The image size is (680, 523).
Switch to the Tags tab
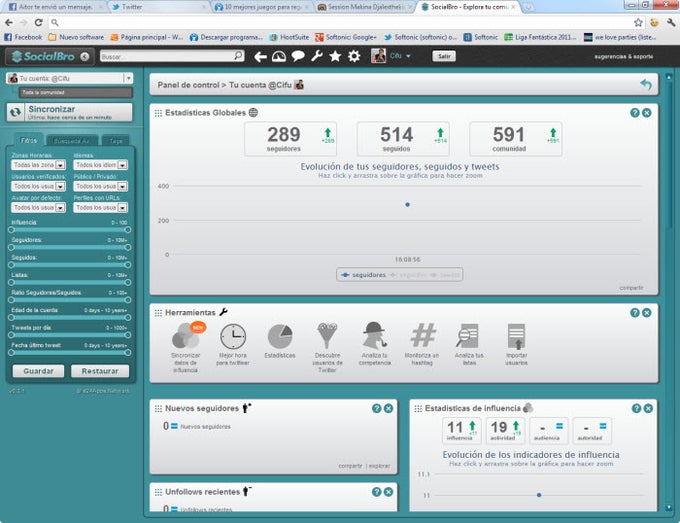tap(116, 141)
